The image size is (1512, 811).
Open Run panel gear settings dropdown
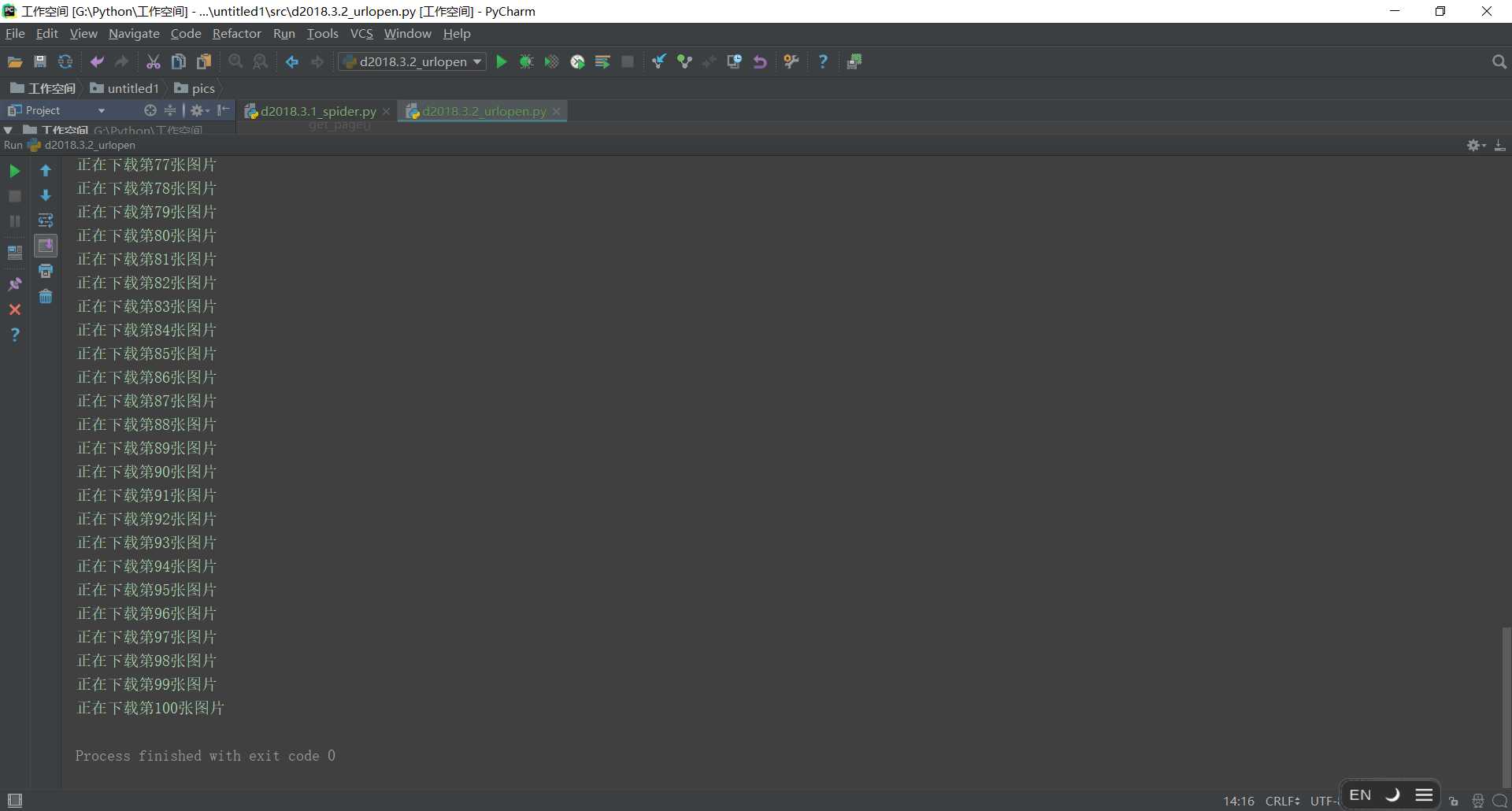pos(1476,145)
